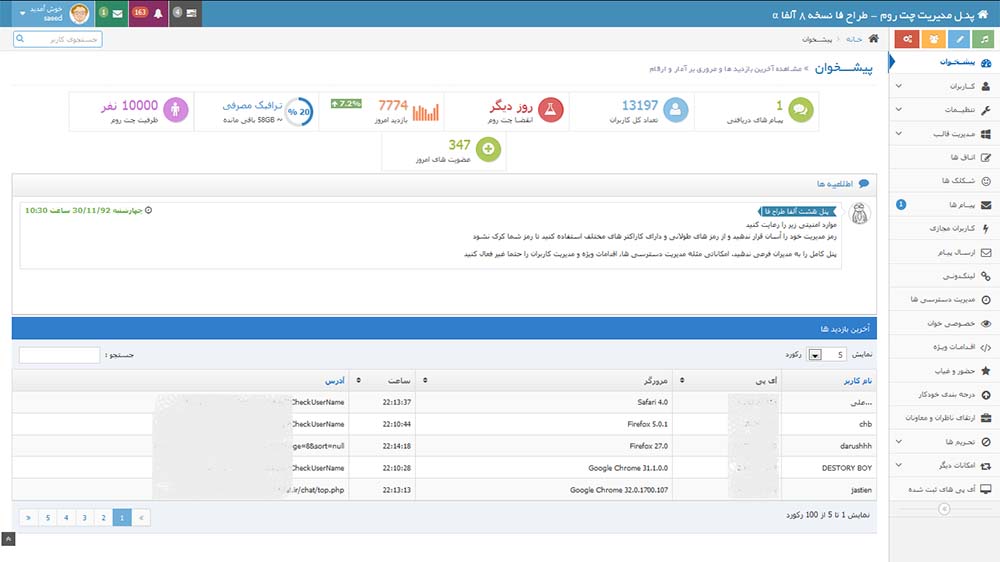Go to page 5 of visits table
Viewport: 1000px width, 562px height.
click(x=47, y=518)
